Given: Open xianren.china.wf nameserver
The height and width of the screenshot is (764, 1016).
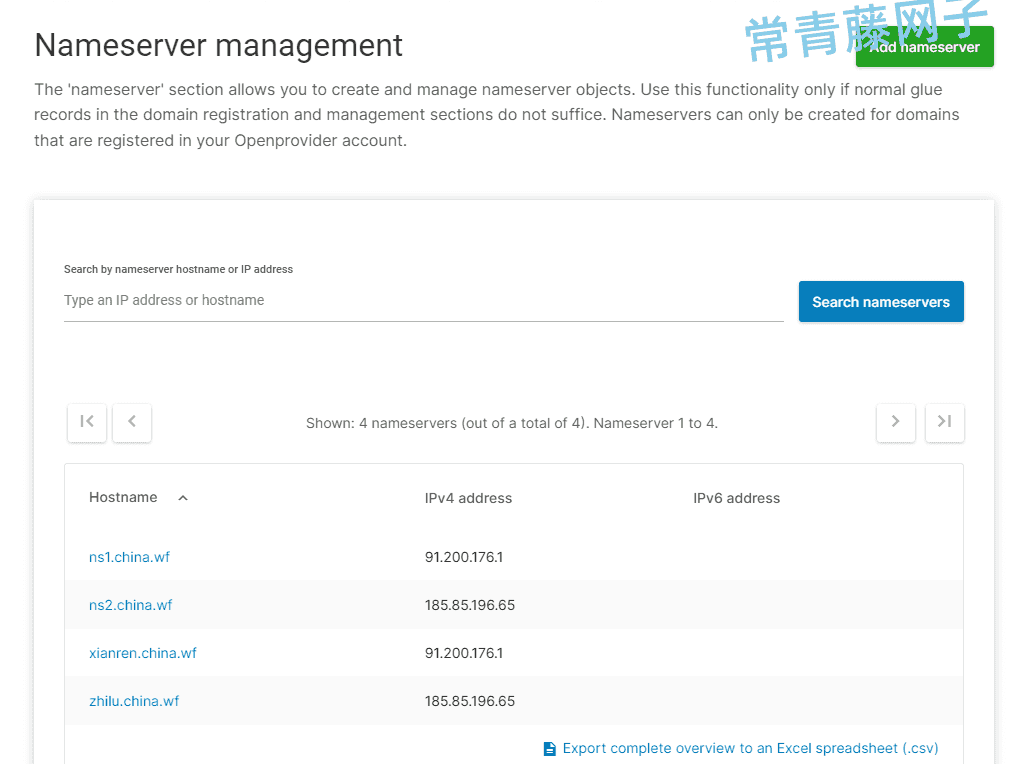Looking at the screenshot, I should (x=143, y=653).
